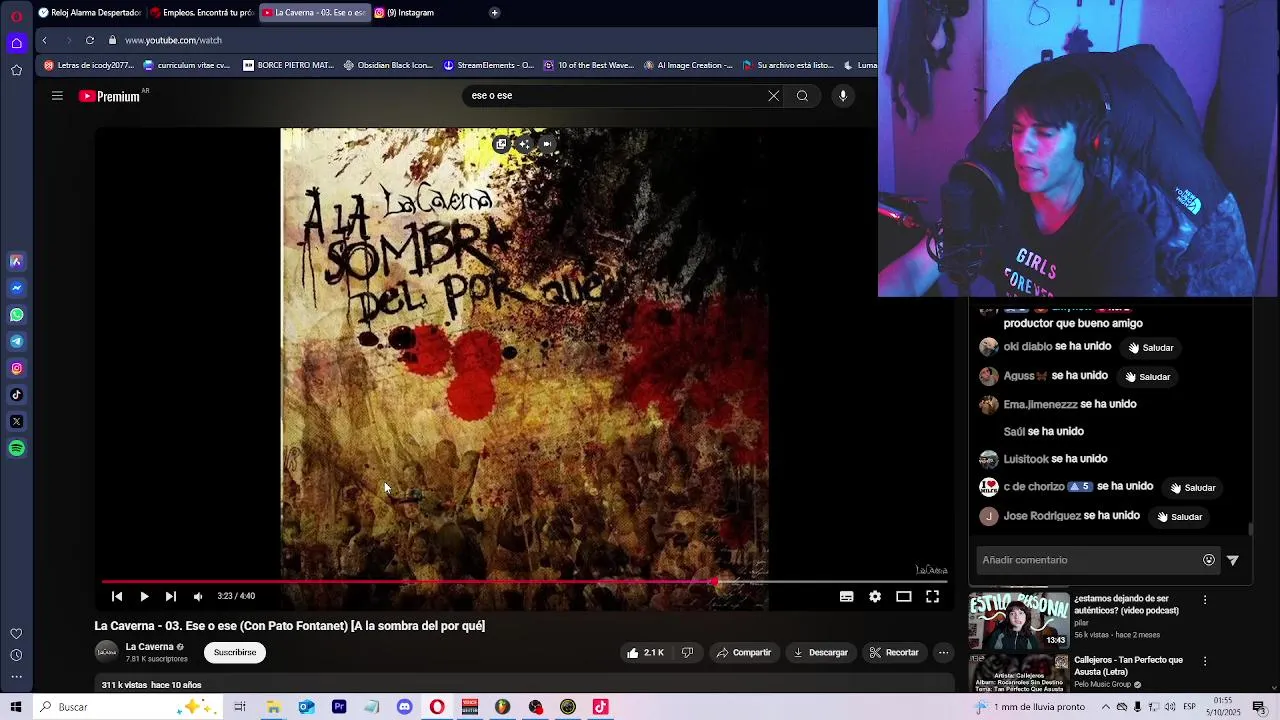
Task: Open the StreamElements bookmark
Action: tap(489, 66)
